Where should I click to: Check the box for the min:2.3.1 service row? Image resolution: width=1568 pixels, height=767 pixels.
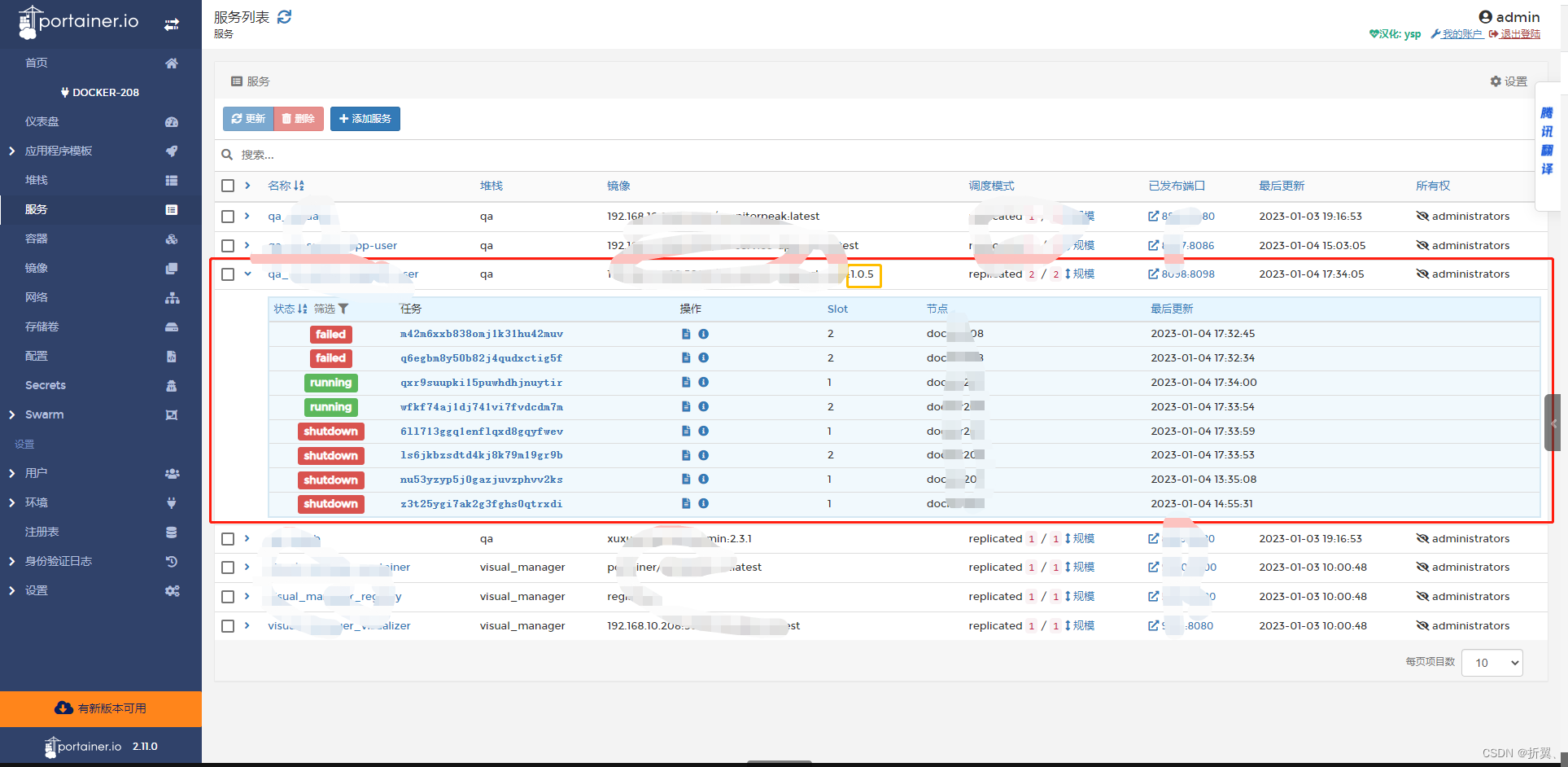coord(228,539)
